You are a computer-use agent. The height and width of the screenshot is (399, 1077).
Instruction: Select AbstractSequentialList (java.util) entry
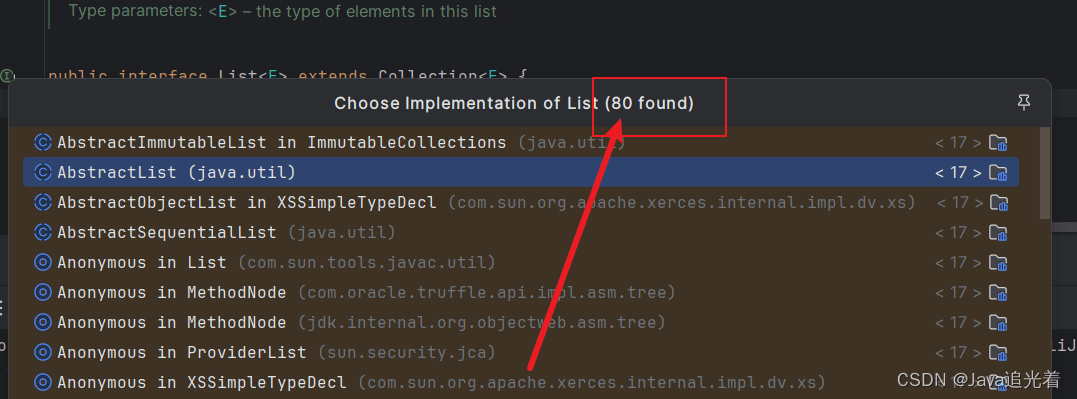521,232
